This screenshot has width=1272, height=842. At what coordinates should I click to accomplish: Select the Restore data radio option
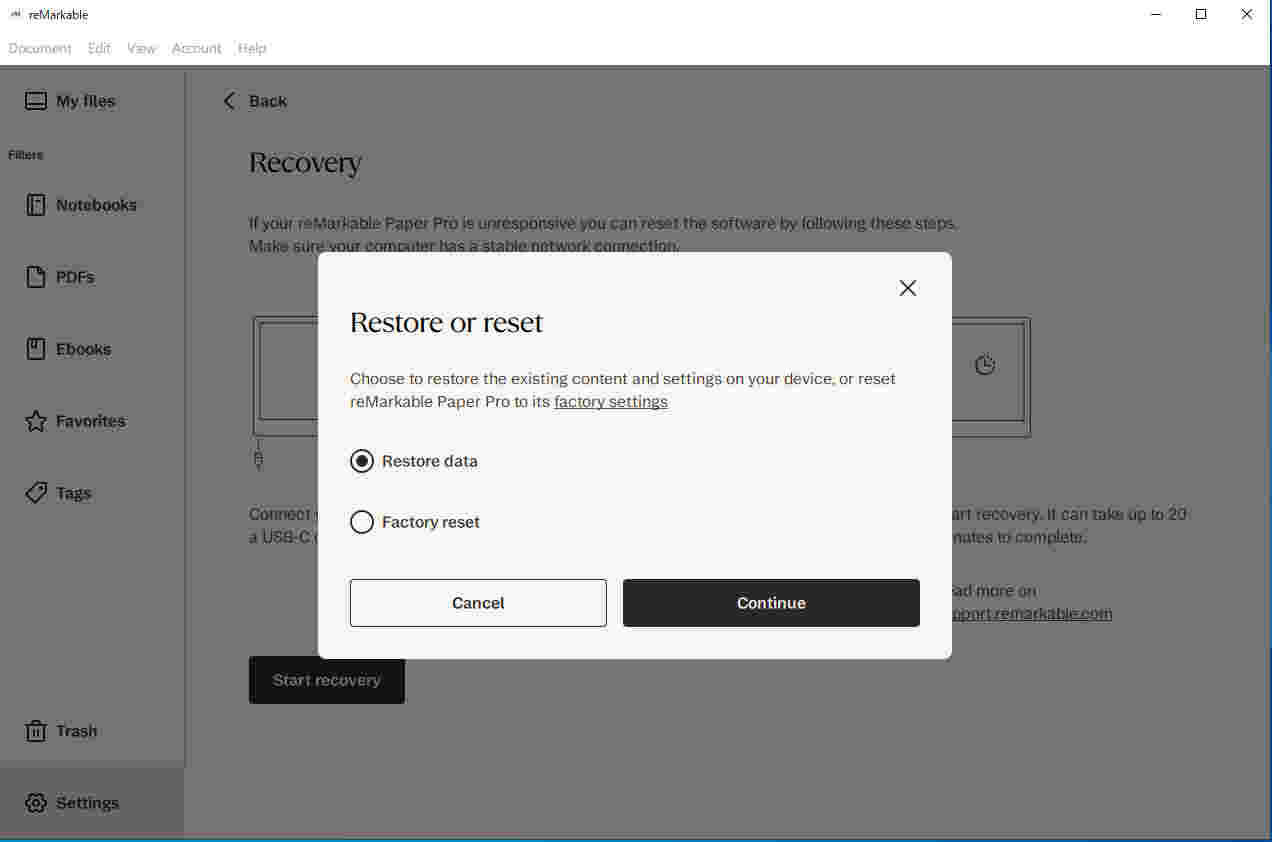(x=362, y=461)
